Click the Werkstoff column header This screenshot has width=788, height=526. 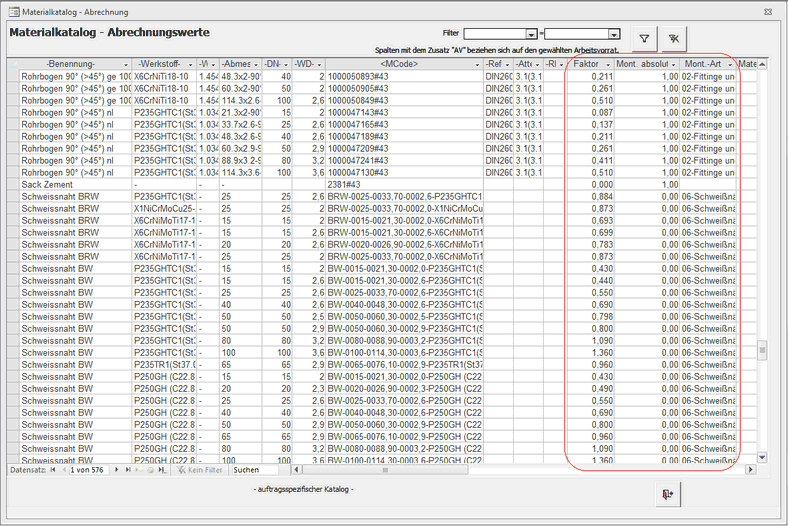[159, 64]
